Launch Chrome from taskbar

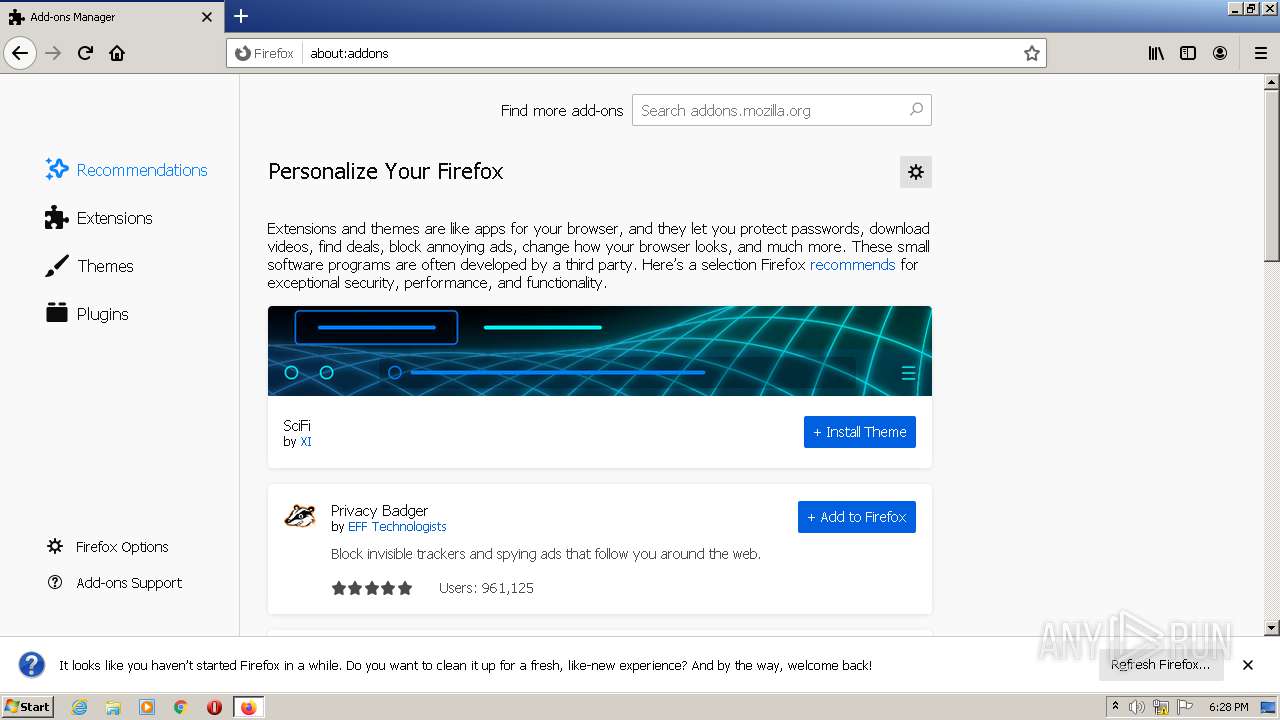181,707
